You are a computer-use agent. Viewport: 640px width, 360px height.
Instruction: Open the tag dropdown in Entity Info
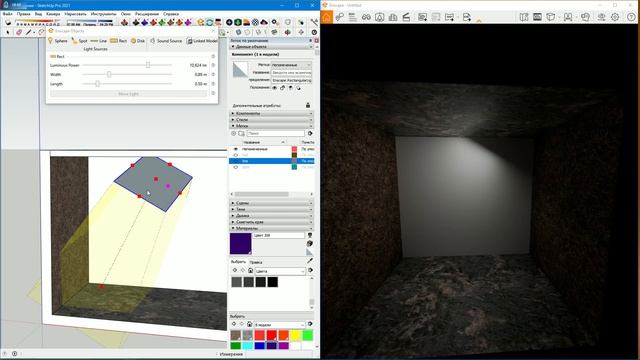click(x=291, y=65)
